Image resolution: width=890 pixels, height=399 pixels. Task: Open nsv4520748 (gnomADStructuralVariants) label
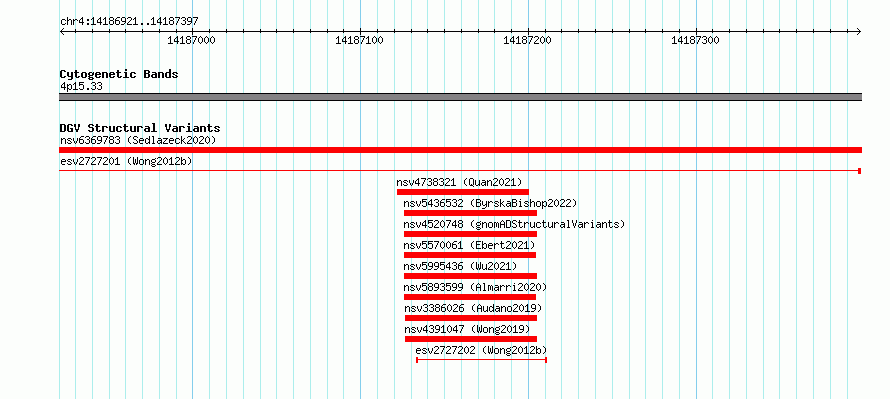click(514, 224)
